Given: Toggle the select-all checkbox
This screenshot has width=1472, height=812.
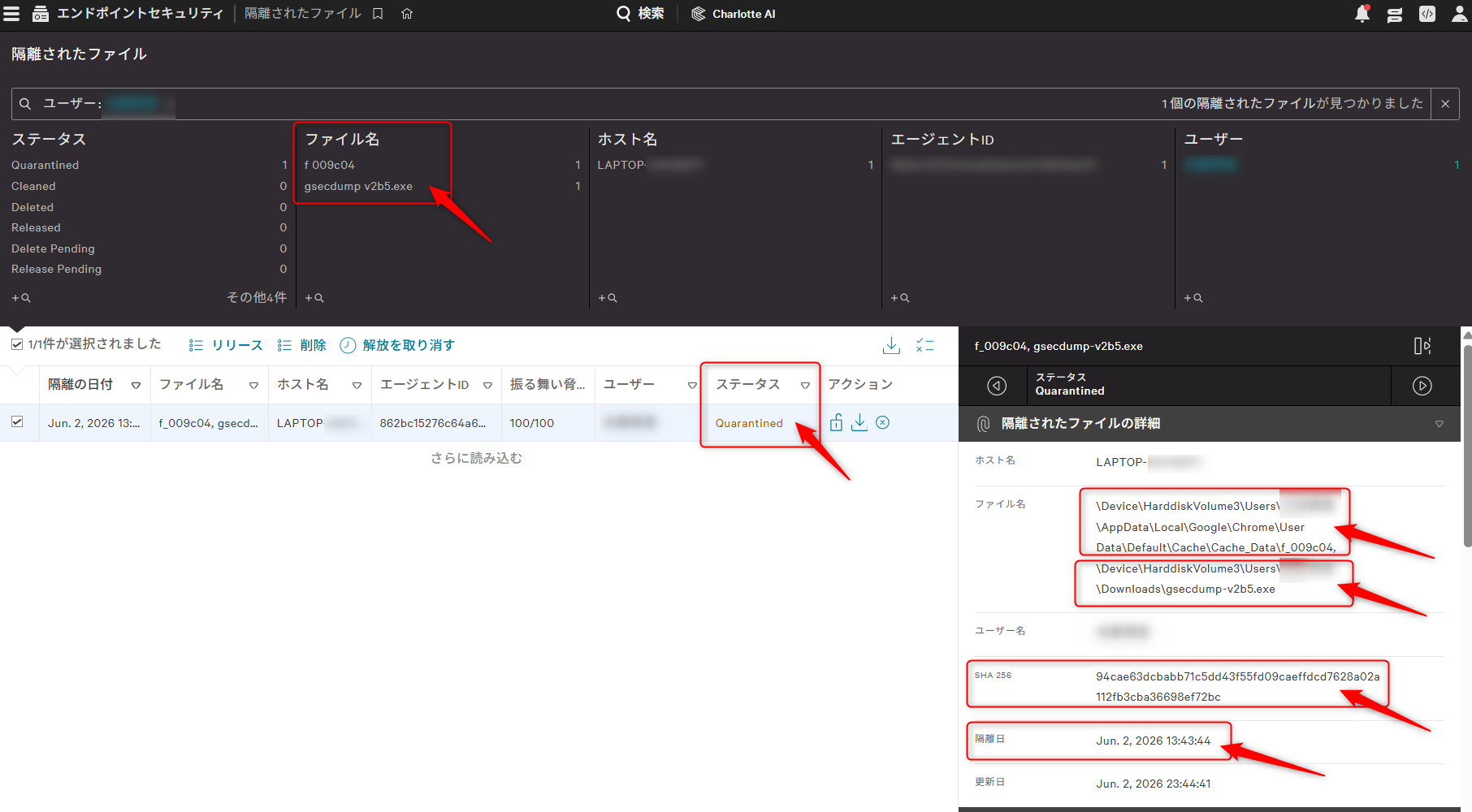Looking at the screenshot, I should click(x=17, y=344).
